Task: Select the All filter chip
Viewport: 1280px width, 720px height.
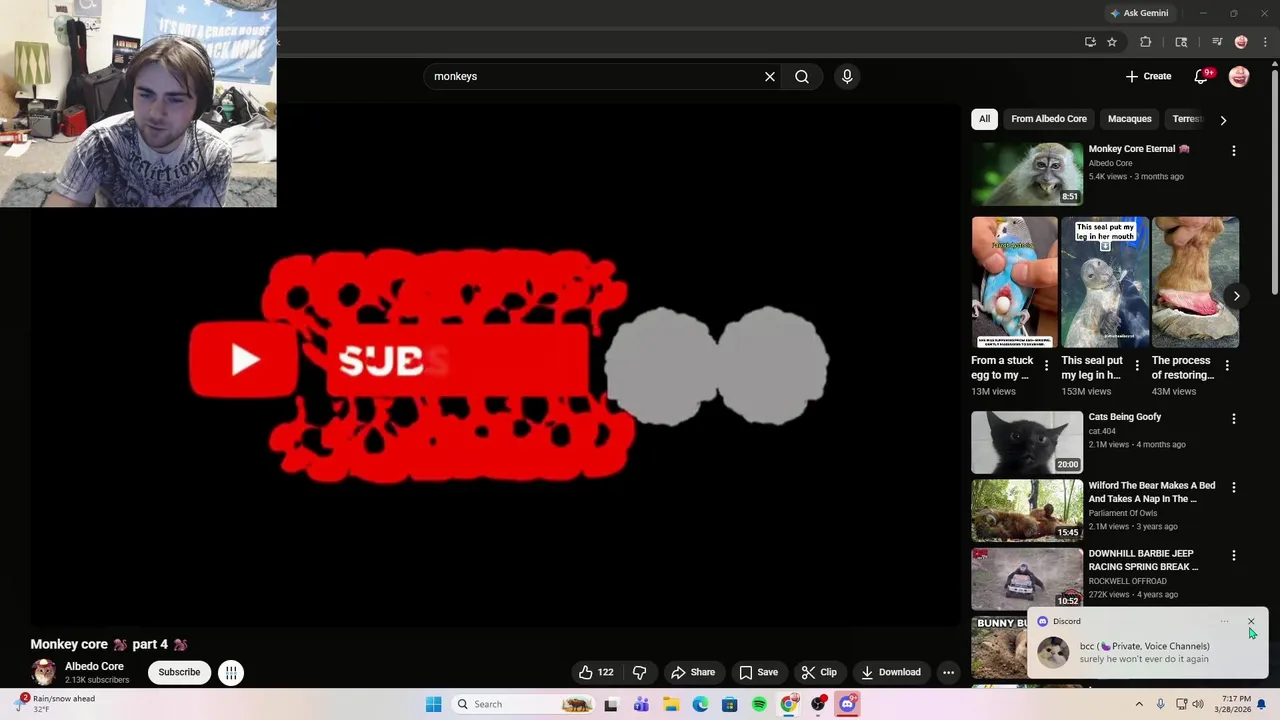Action: click(x=984, y=119)
